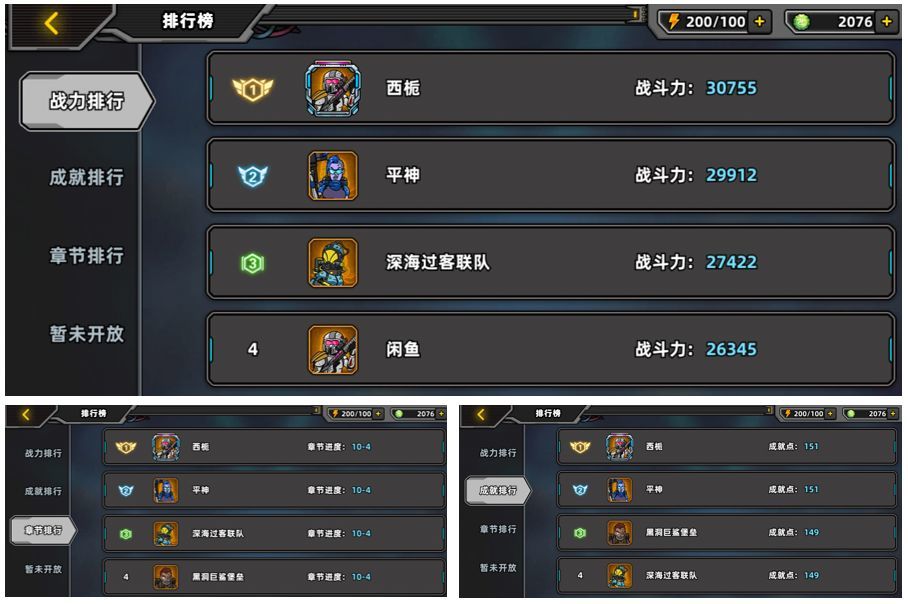The image size is (908, 604).
Task: Select highlighted 章节排行 tab in bottom-left screen
Action: 43,530
